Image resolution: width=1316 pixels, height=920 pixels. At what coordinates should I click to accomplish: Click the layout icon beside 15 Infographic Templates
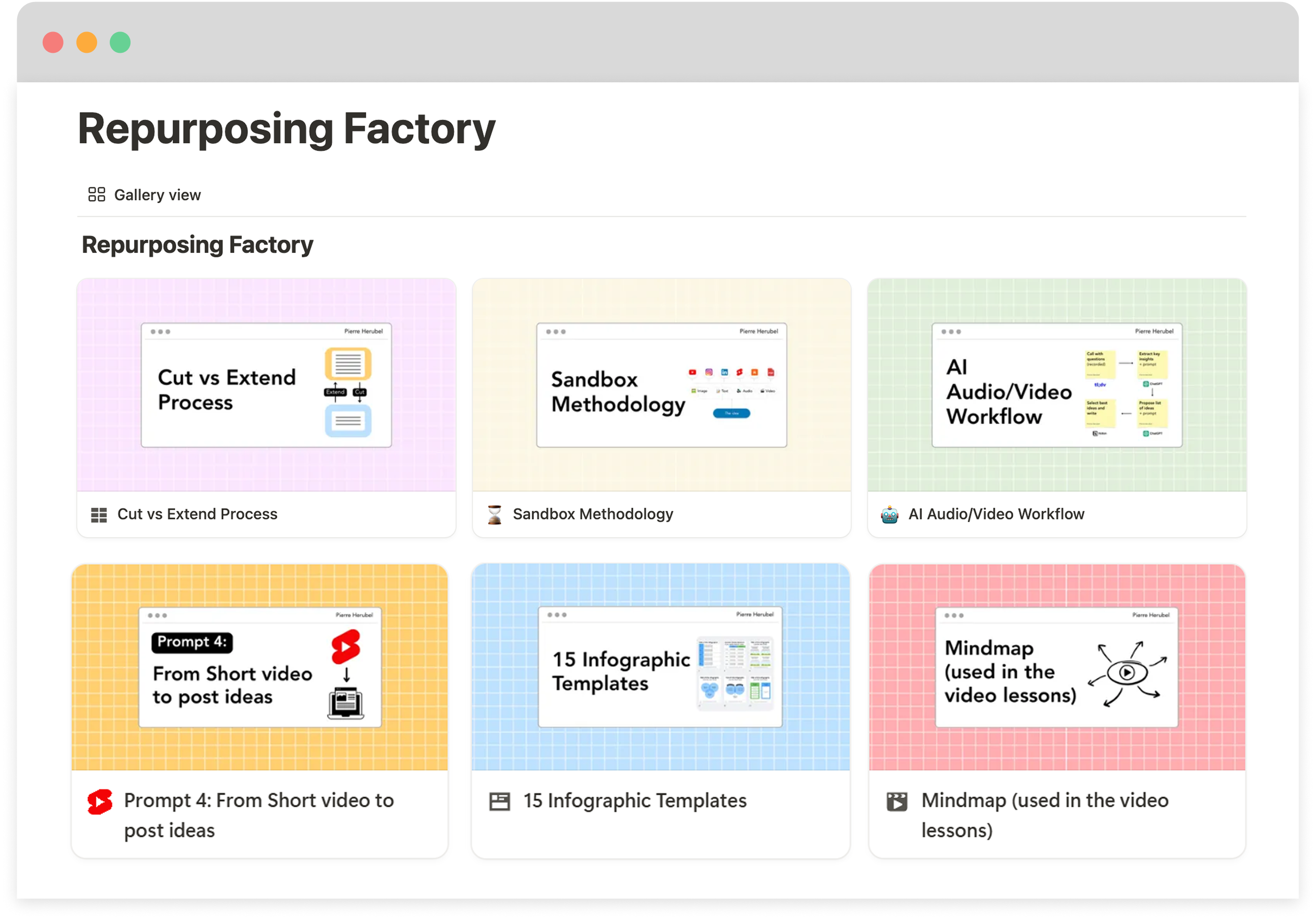click(499, 801)
